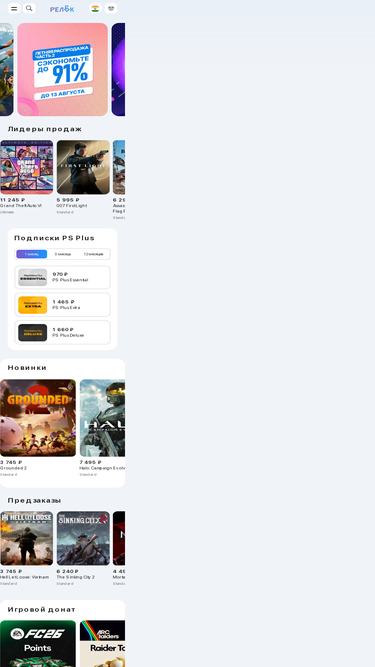Screen dimensions: 375x667
Task: Open The Sinking City 2 preorder
Action: coord(83,539)
